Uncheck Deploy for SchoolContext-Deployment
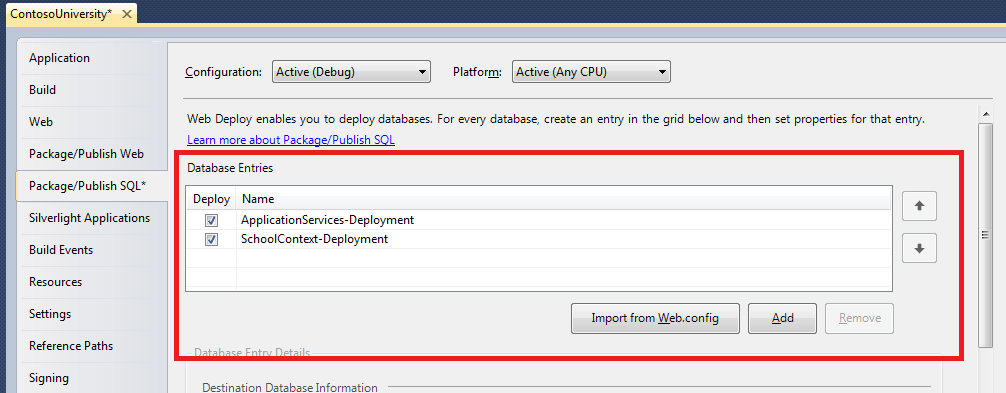This screenshot has height=393, width=1006. [211, 239]
